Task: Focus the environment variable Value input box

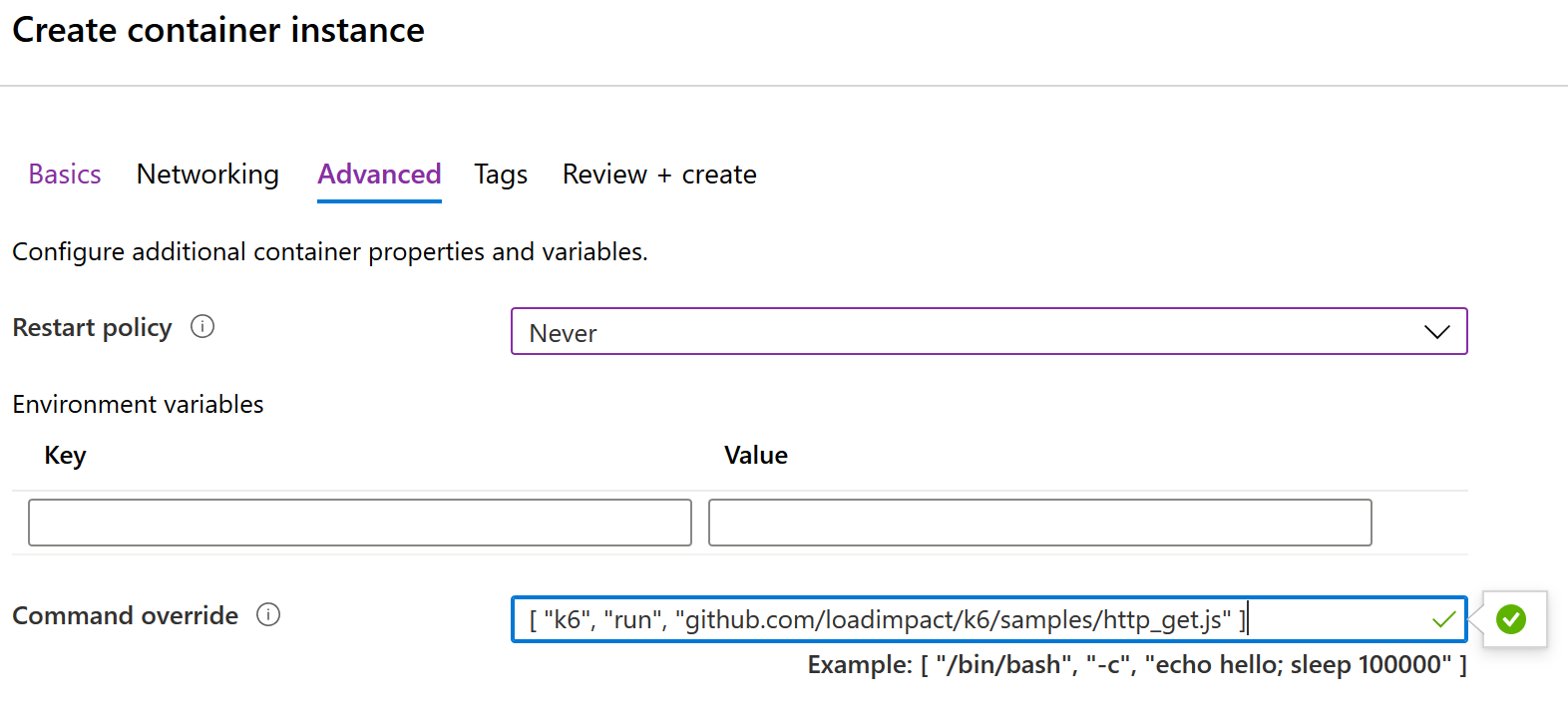Action: click(1040, 523)
